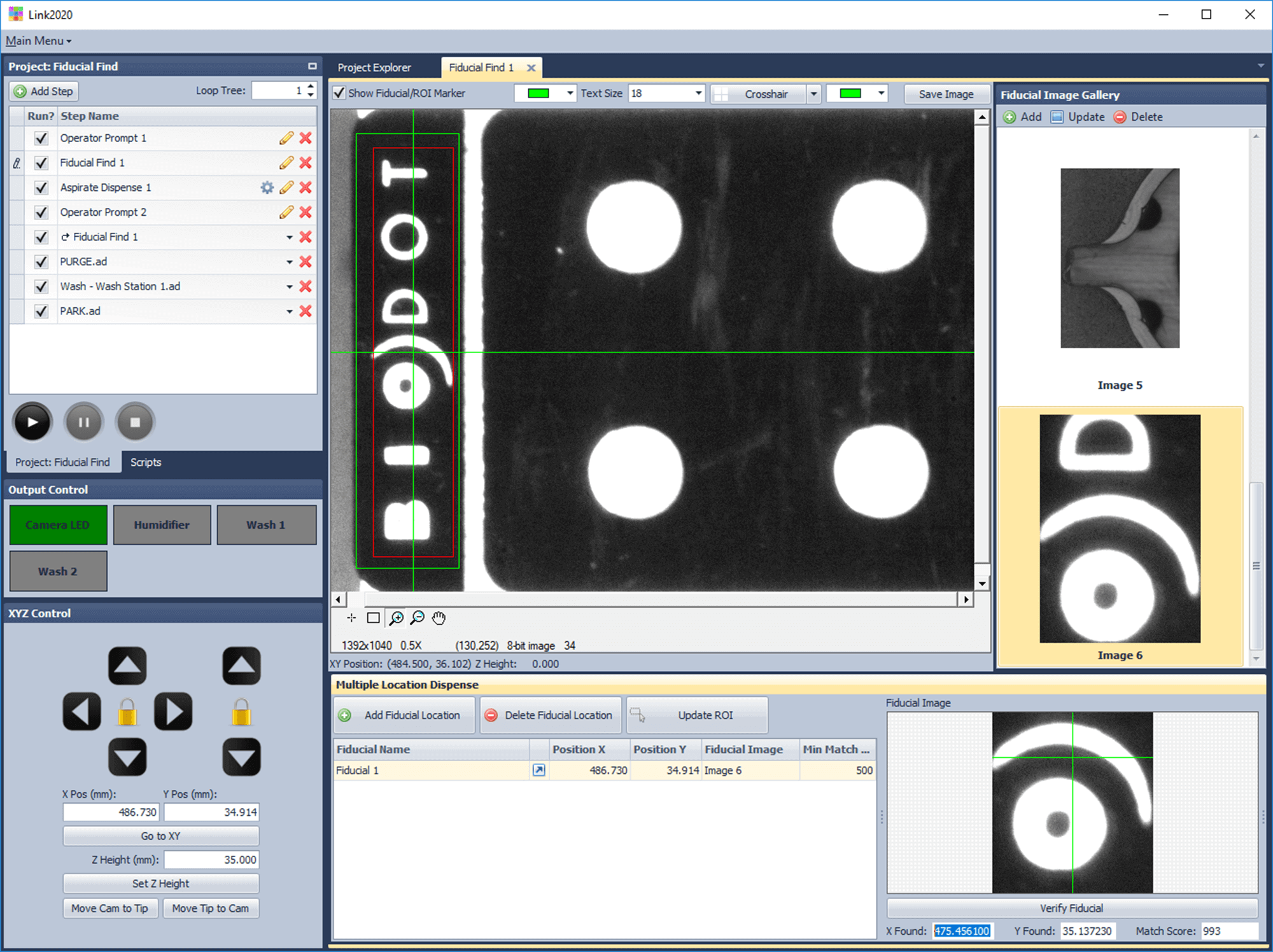1273x952 pixels.
Task: Switch to the Project Explorer tab
Action: click(374, 67)
